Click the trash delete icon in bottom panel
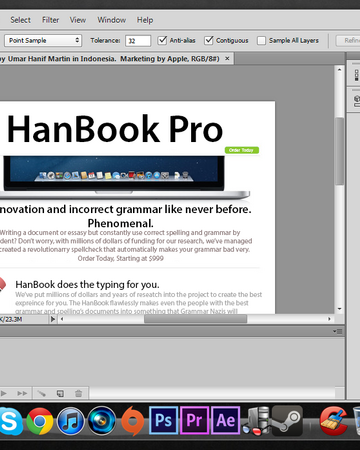 coord(78,394)
